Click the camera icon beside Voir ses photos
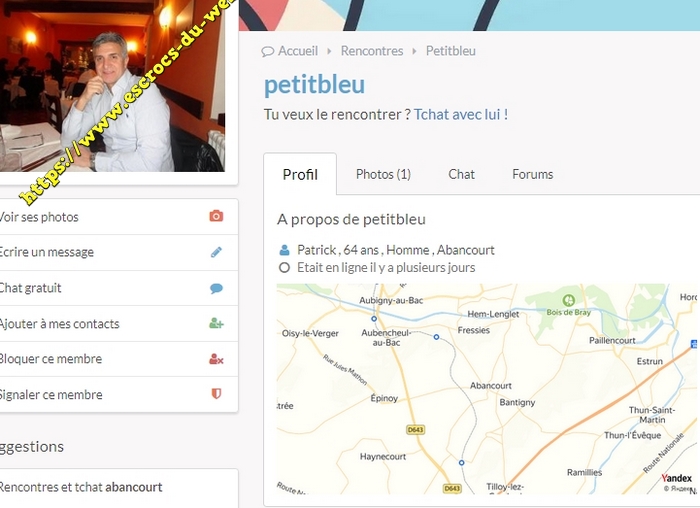This screenshot has width=700, height=508. point(216,216)
